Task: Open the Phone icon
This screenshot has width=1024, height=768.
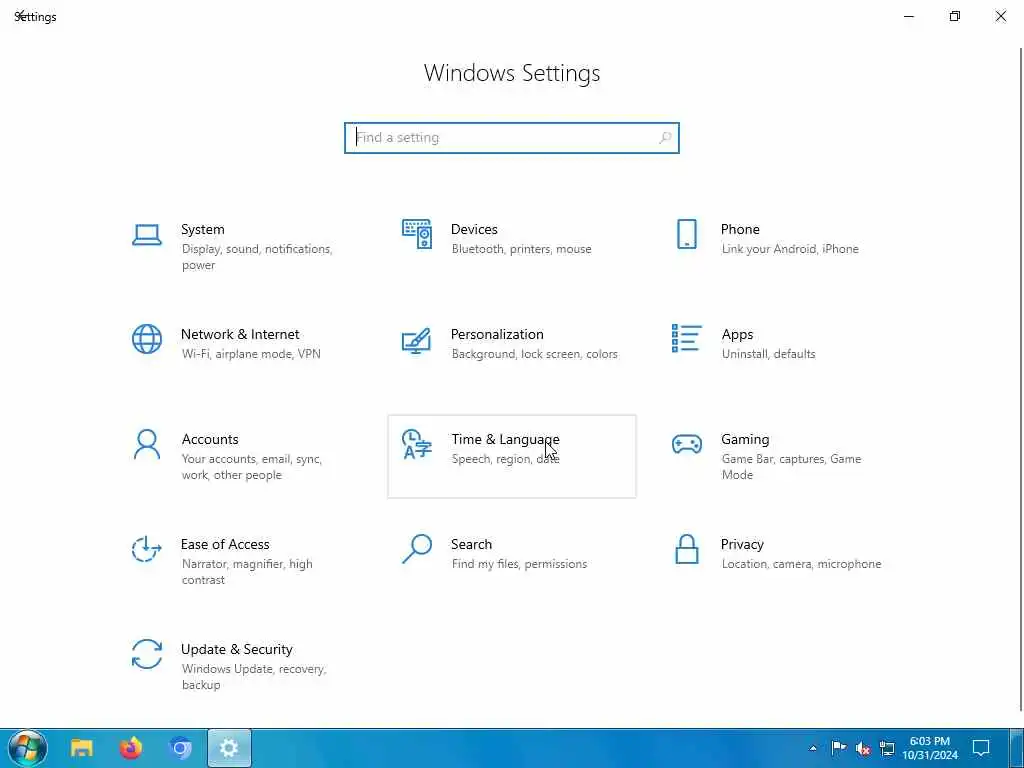Action: (x=686, y=234)
